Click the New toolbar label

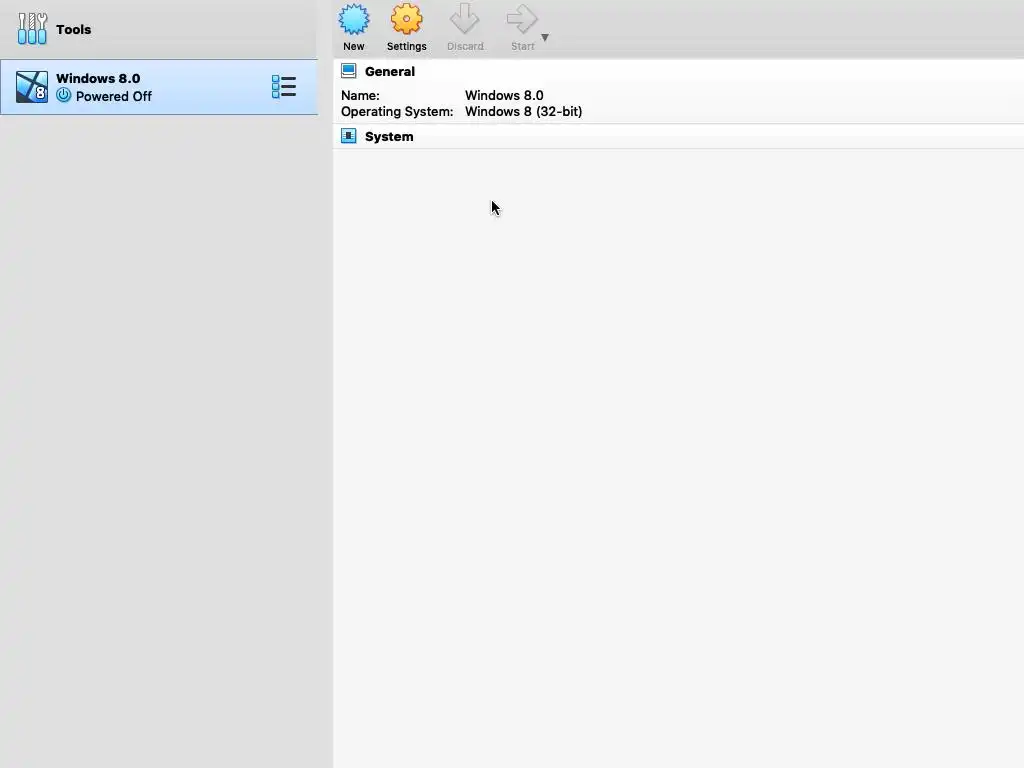pos(354,46)
